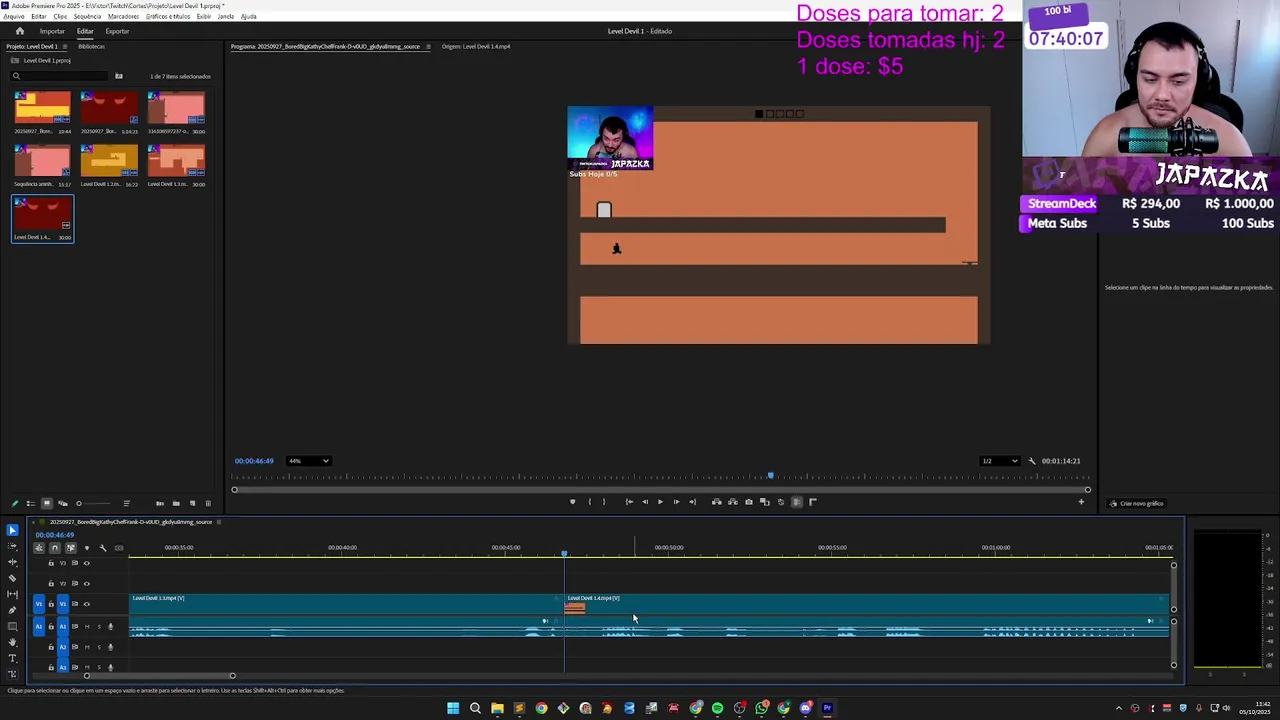
Task: Select the Pen tool
Action: coord(12,610)
